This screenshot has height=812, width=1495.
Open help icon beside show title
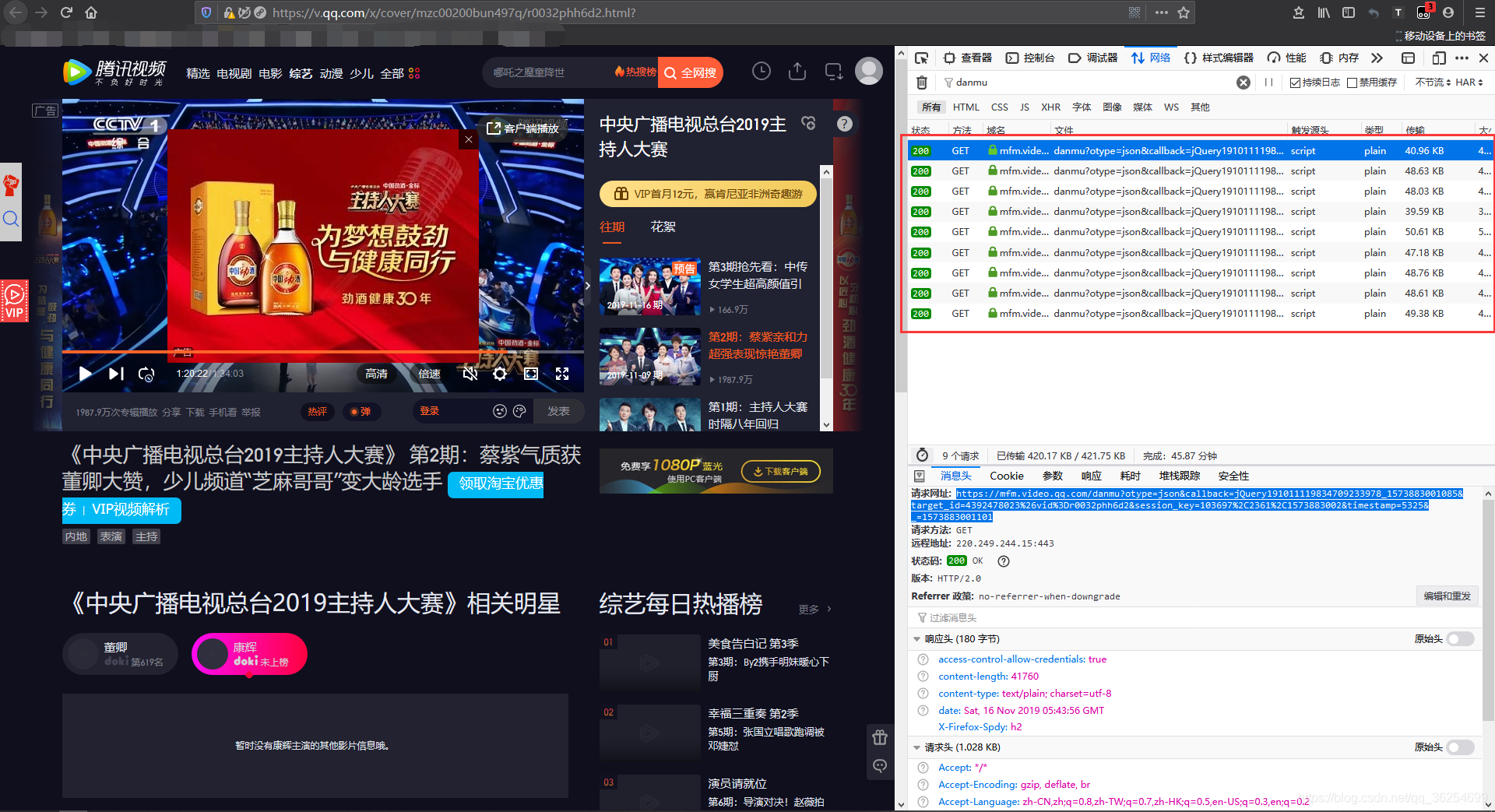point(844,124)
